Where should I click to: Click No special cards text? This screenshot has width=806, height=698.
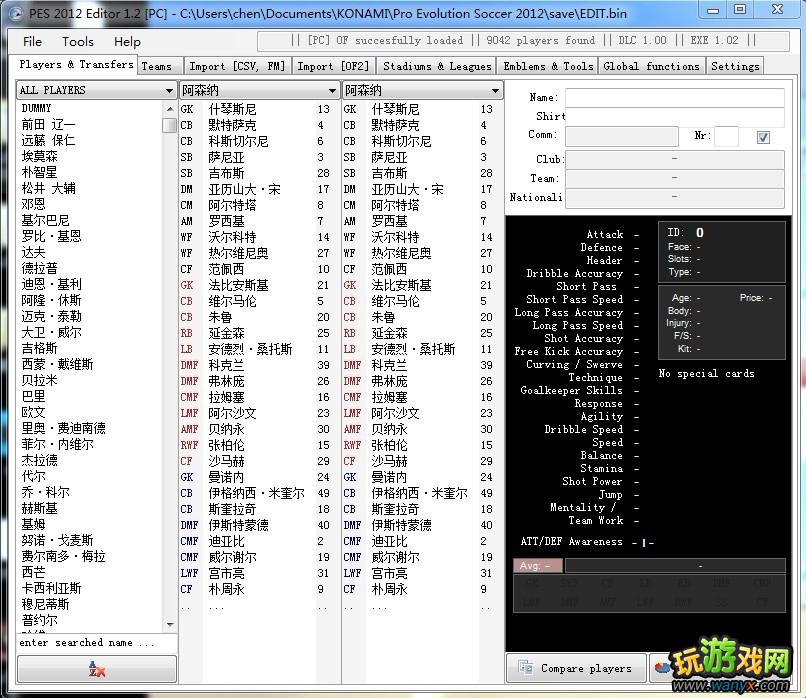706,374
